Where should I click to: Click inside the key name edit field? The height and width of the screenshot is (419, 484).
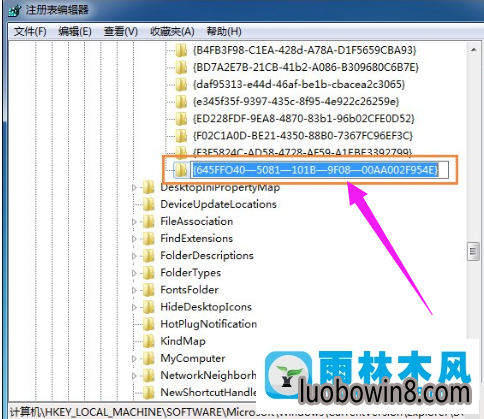coord(319,170)
